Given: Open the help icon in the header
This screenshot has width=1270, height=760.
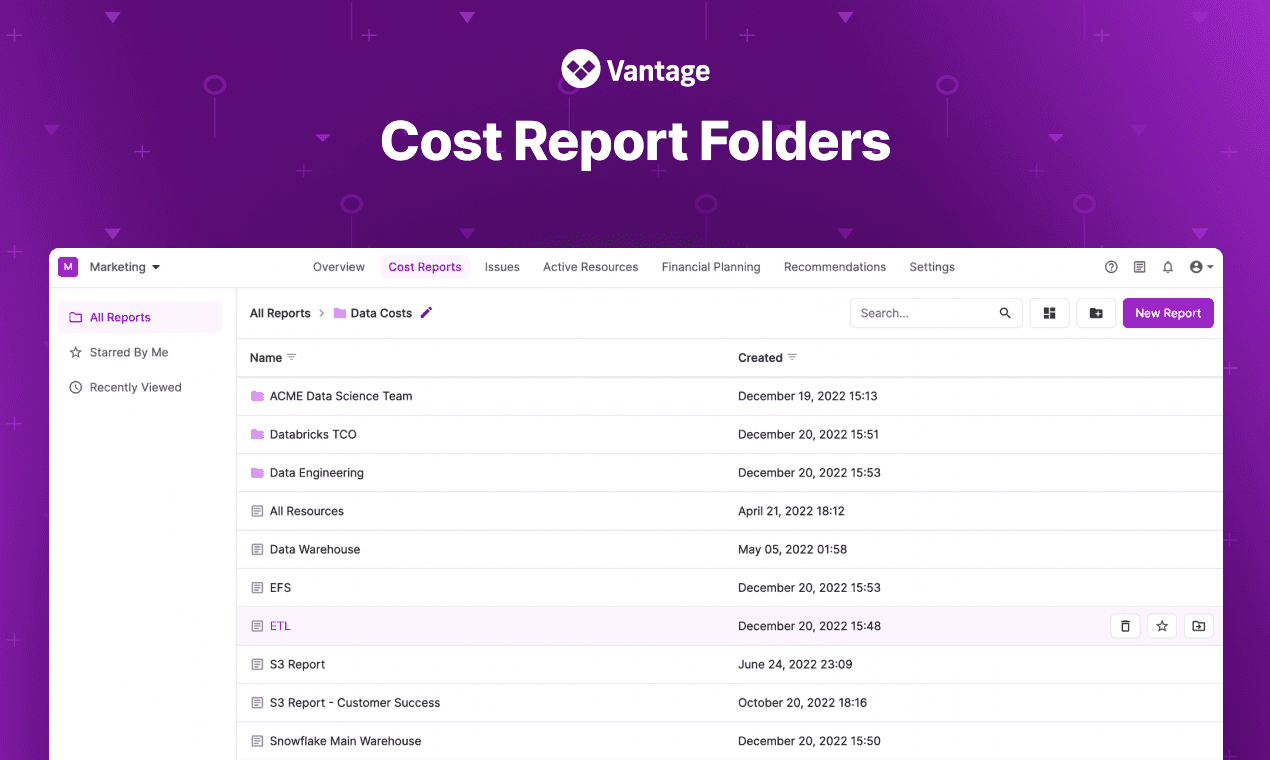Looking at the screenshot, I should coord(1111,267).
